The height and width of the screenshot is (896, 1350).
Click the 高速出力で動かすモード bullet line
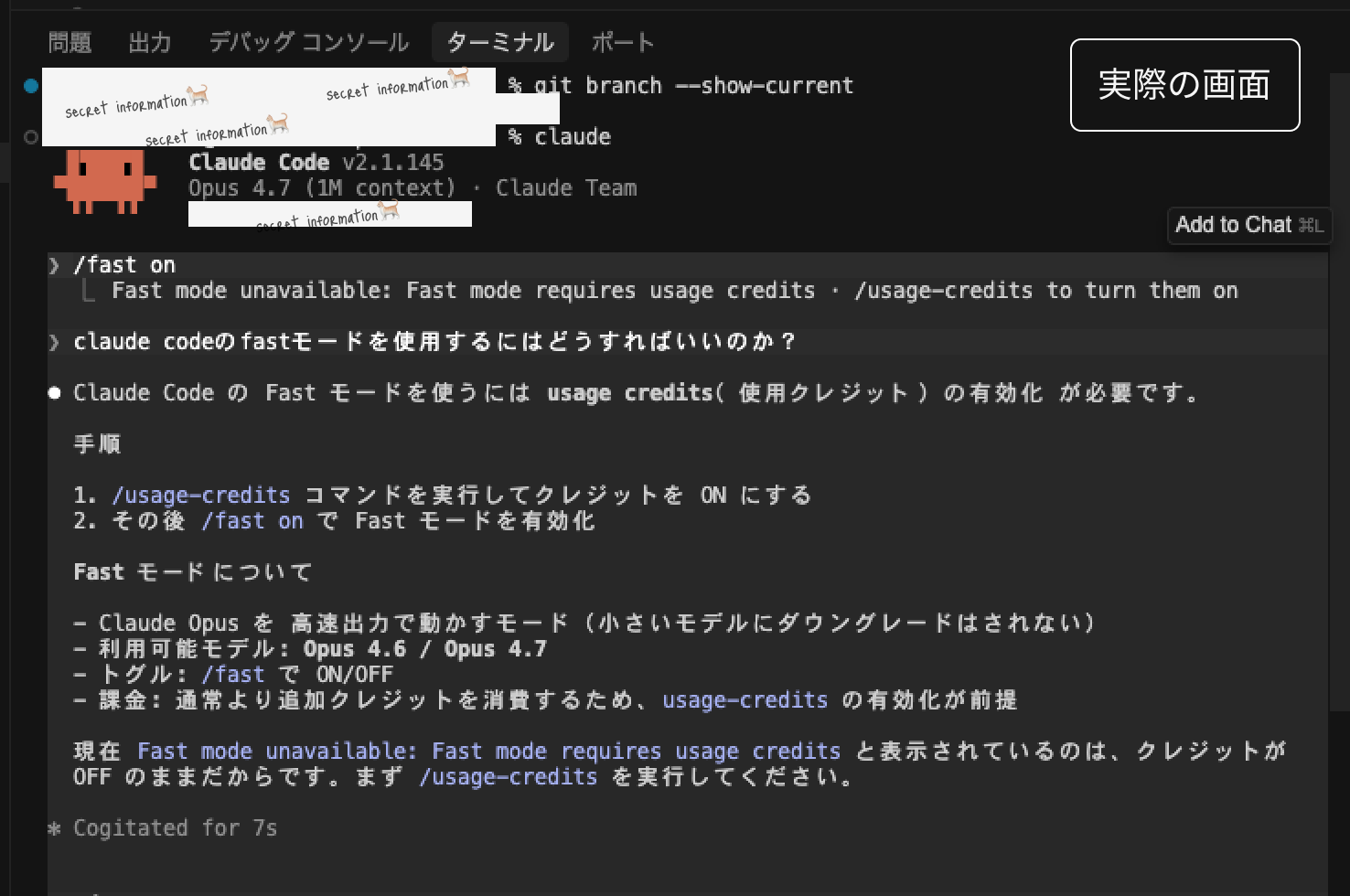point(585,624)
